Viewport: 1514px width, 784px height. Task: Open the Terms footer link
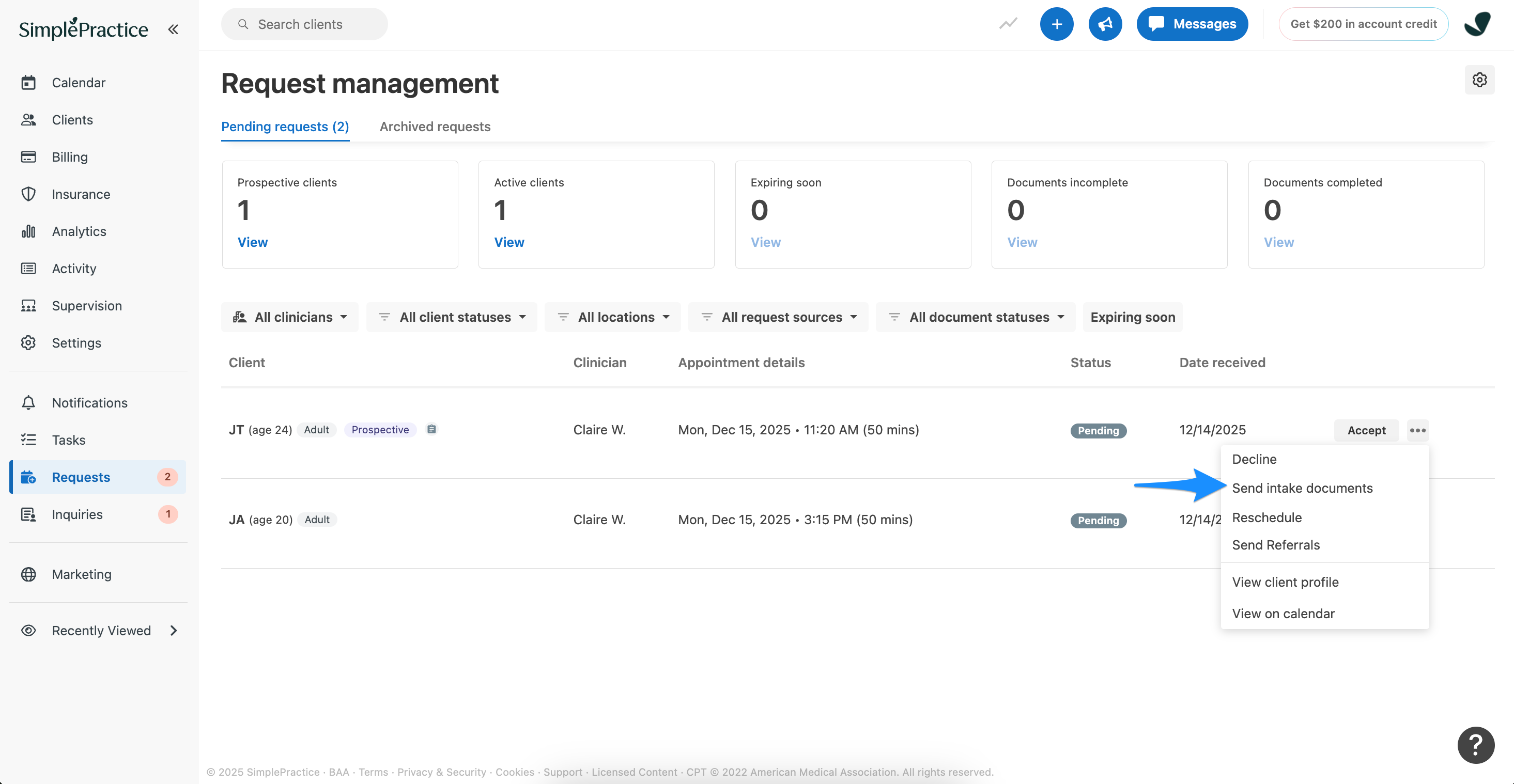tap(373, 772)
